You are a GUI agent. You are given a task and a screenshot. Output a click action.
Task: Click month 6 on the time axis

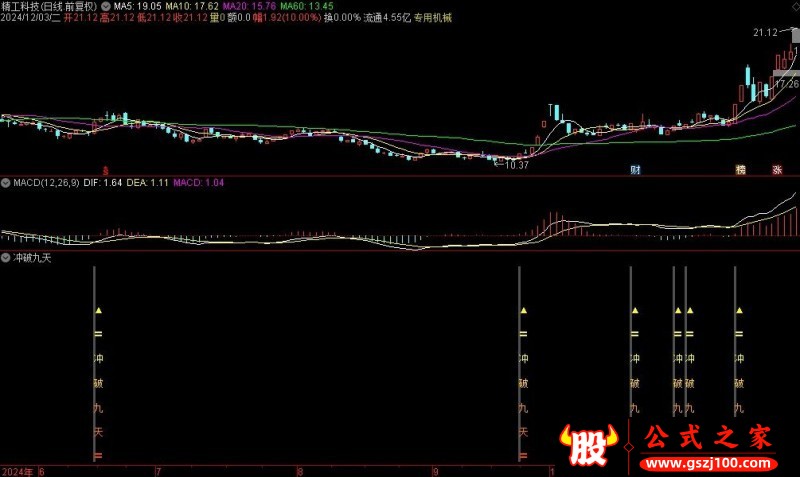tap(42, 472)
